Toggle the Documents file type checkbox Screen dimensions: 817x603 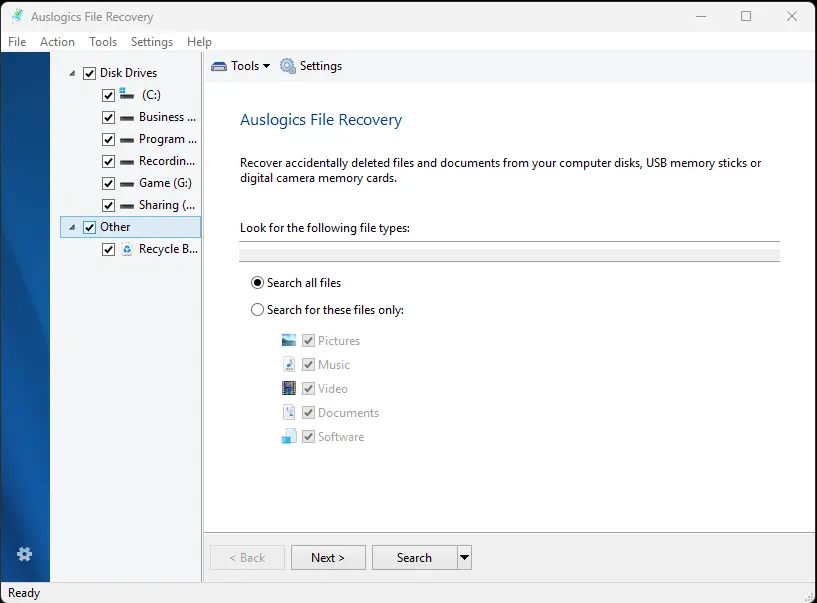pos(308,412)
